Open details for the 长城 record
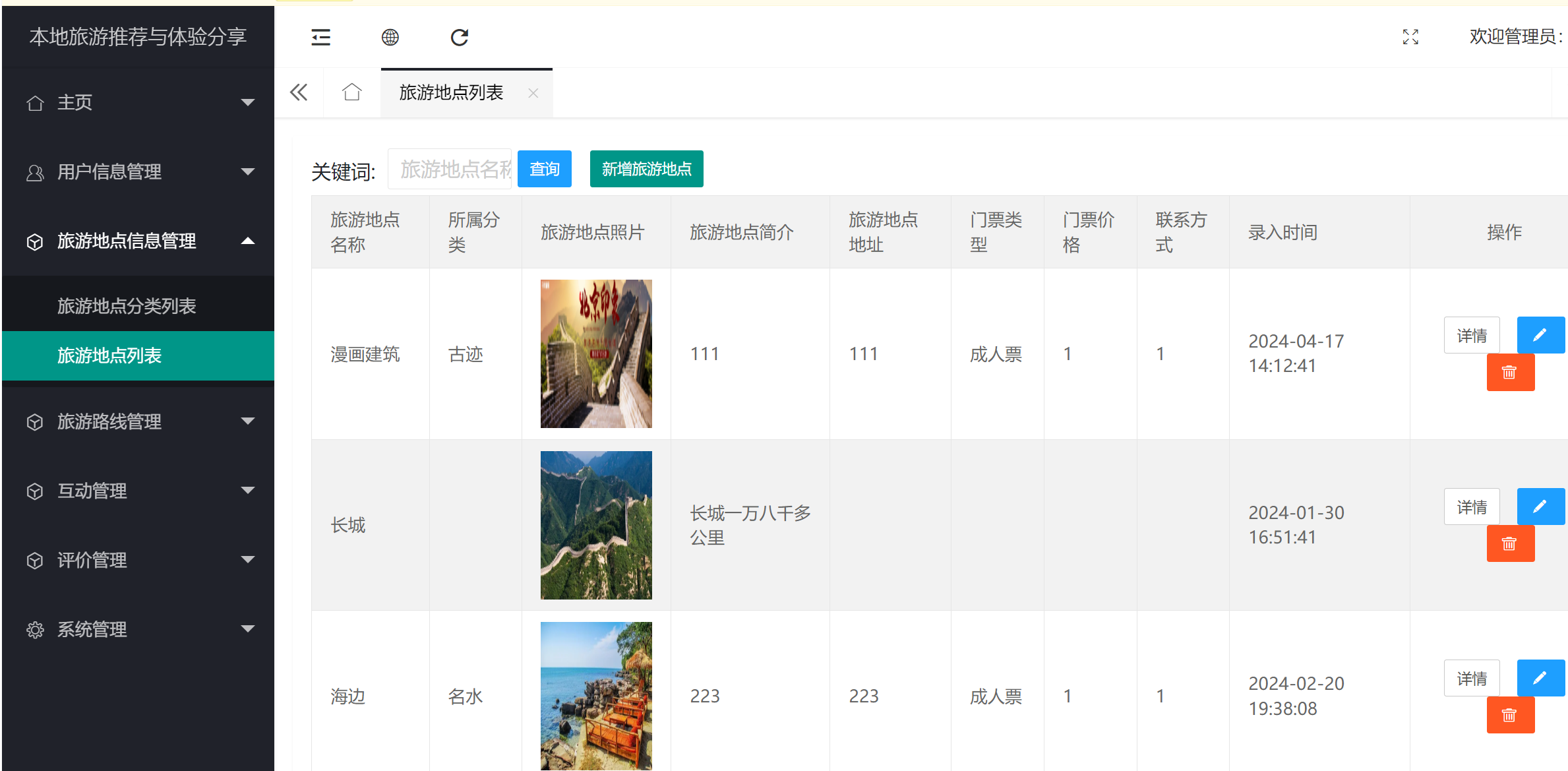This screenshot has height=771, width=1568. click(1472, 506)
